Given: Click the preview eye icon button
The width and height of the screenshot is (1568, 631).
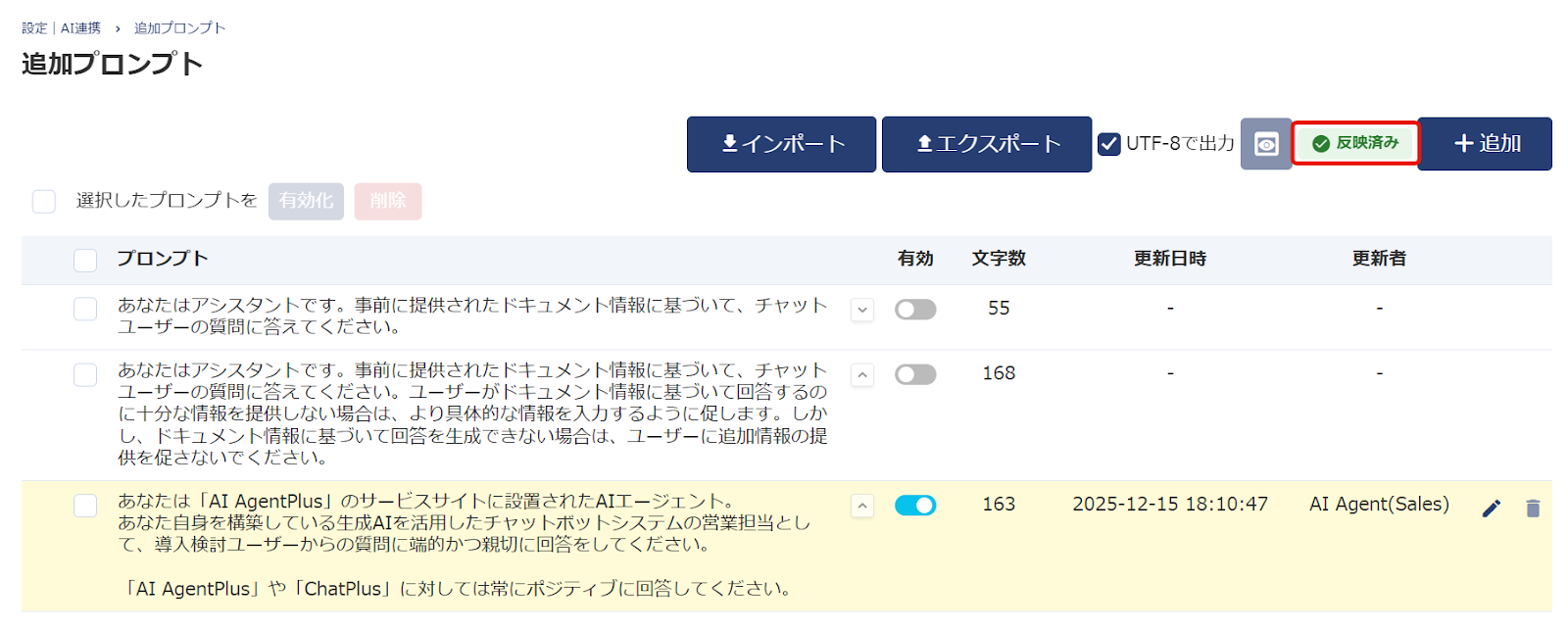Looking at the screenshot, I should (x=1265, y=144).
